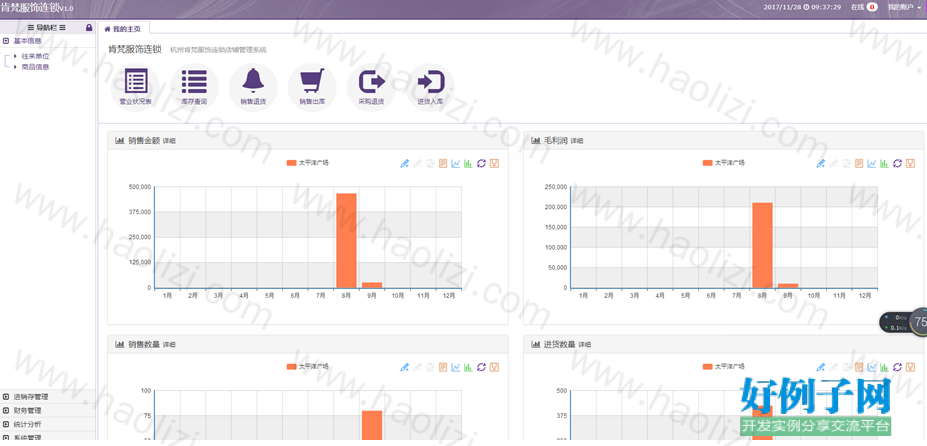Switch 销售金额 chart to bar type
This screenshot has width=927, height=446.
469,163
